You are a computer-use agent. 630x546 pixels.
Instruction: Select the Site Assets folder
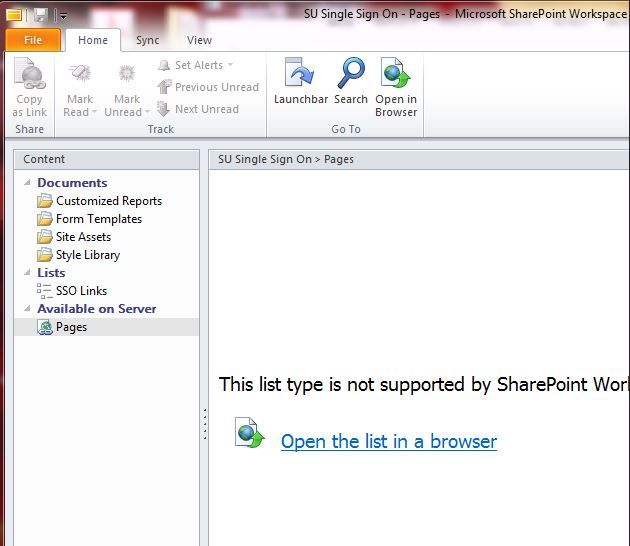(106, 237)
